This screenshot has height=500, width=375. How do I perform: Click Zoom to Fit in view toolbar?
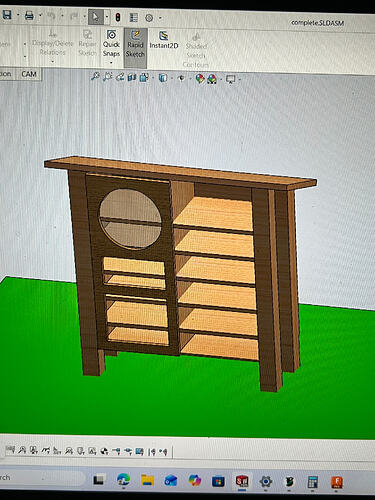point(95,77)
